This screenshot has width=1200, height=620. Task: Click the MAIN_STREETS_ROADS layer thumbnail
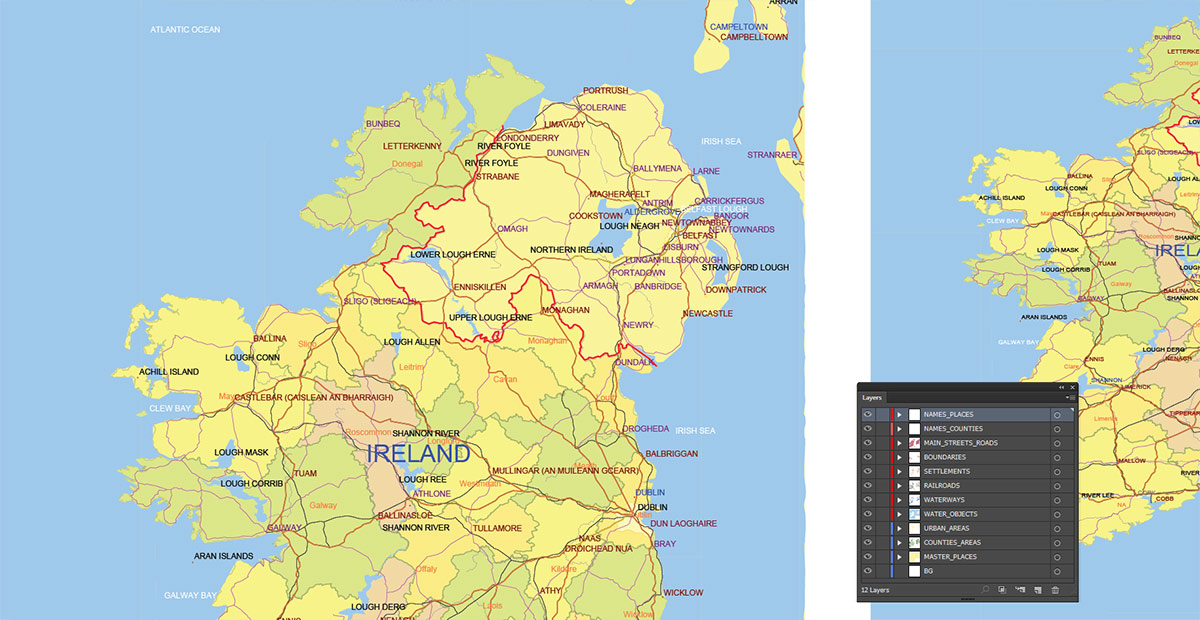point(914,443)
